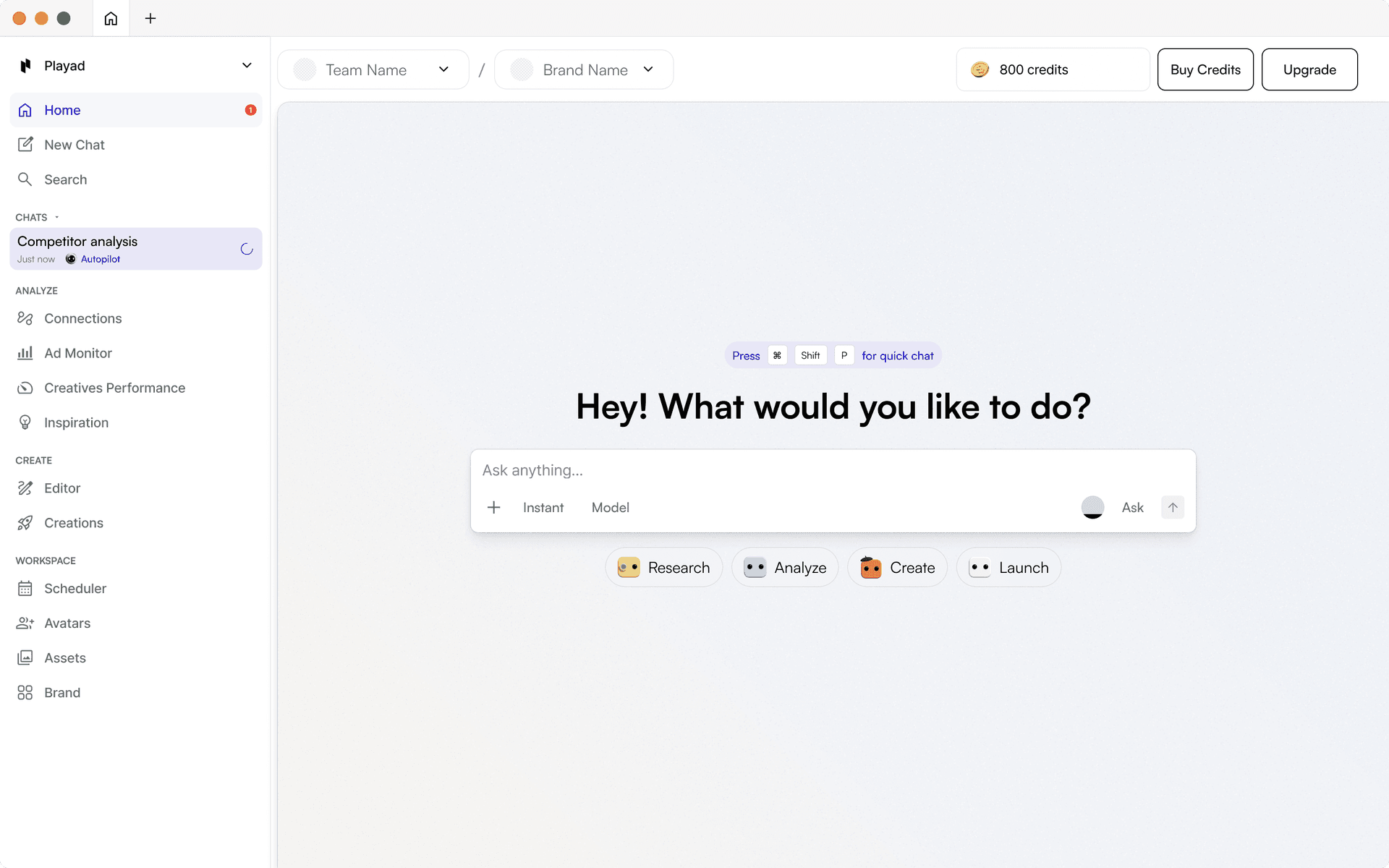Screen dimensions: 1389x868
Task: Open the Assets image icon
Action: click(25, 658)
